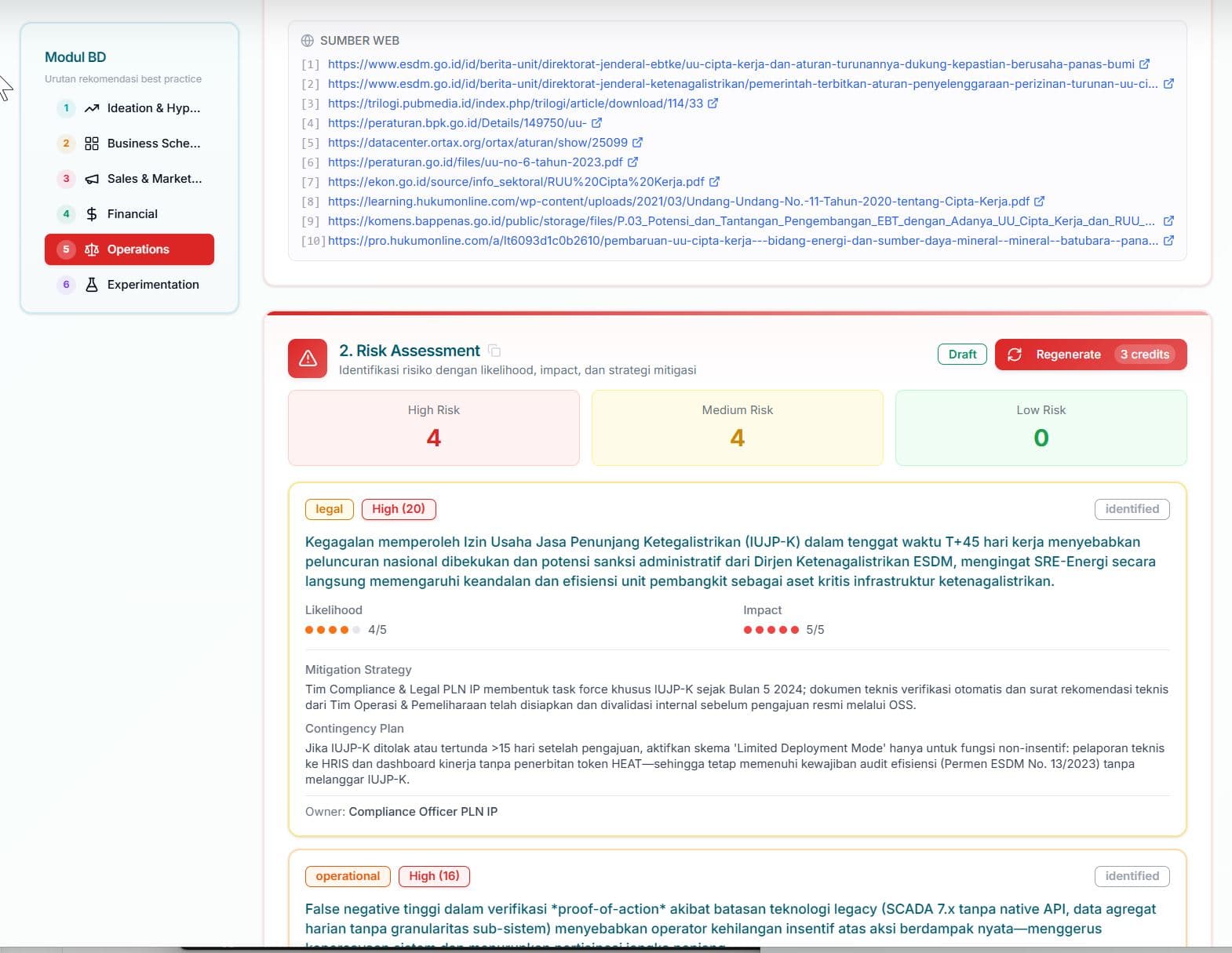Viewport: 1232px width, 953px height.
Task: Open the esdm.go.id direktorat-jenderal-ebtke link
Action: pos(731,64)
